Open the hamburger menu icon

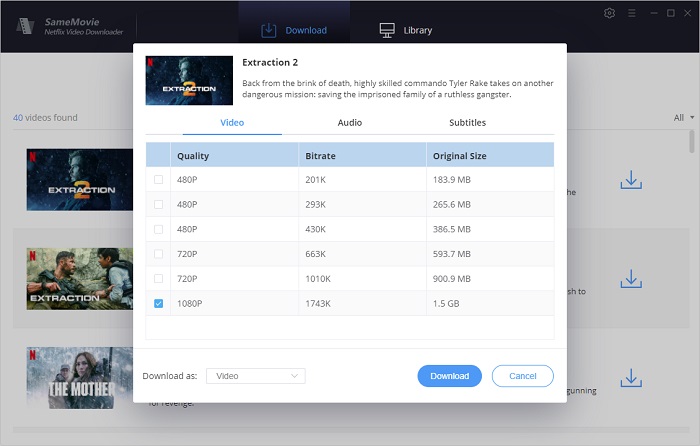[x=632, y=13]
